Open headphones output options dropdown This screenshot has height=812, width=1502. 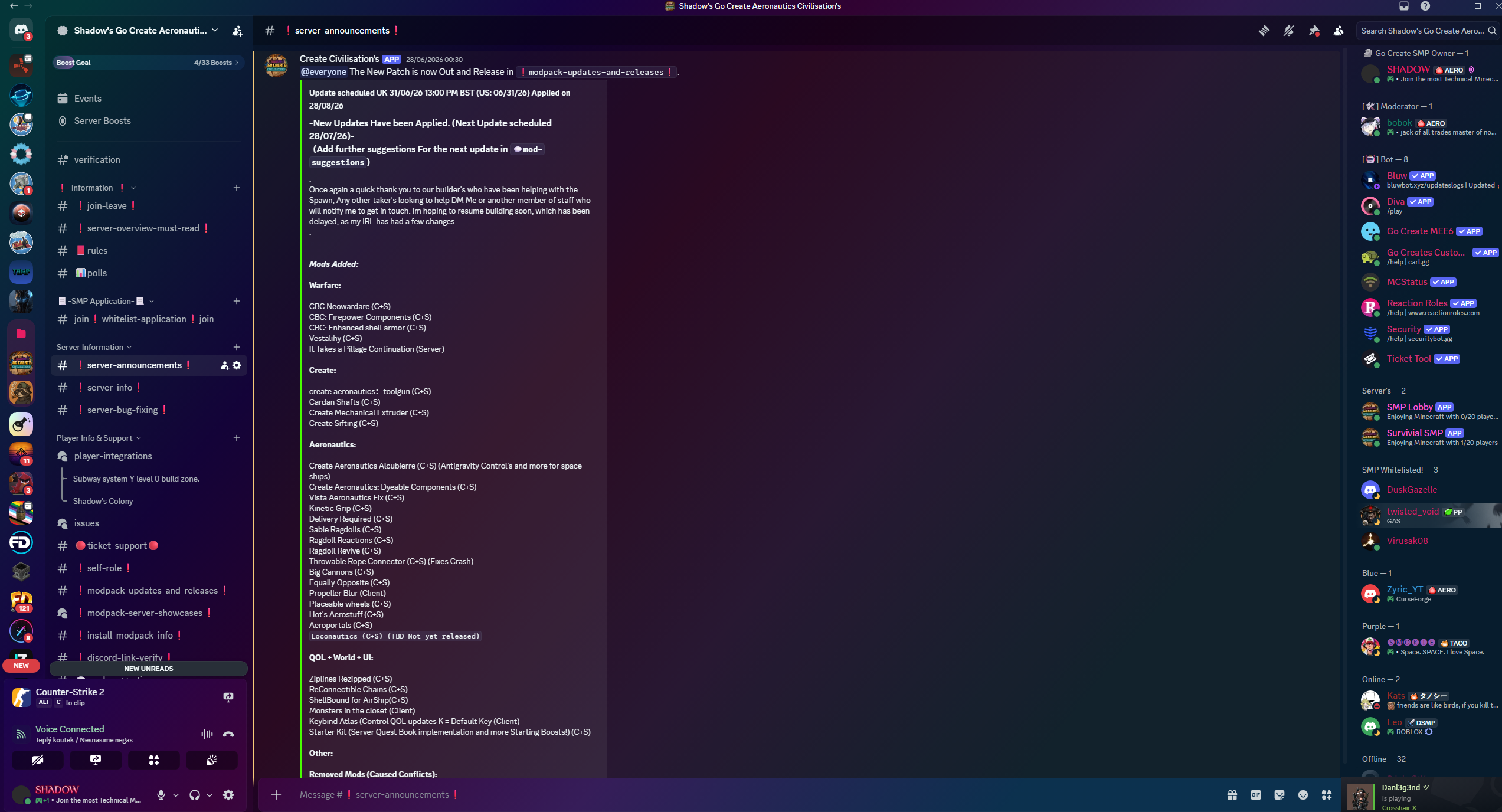[x=210, y=795]
